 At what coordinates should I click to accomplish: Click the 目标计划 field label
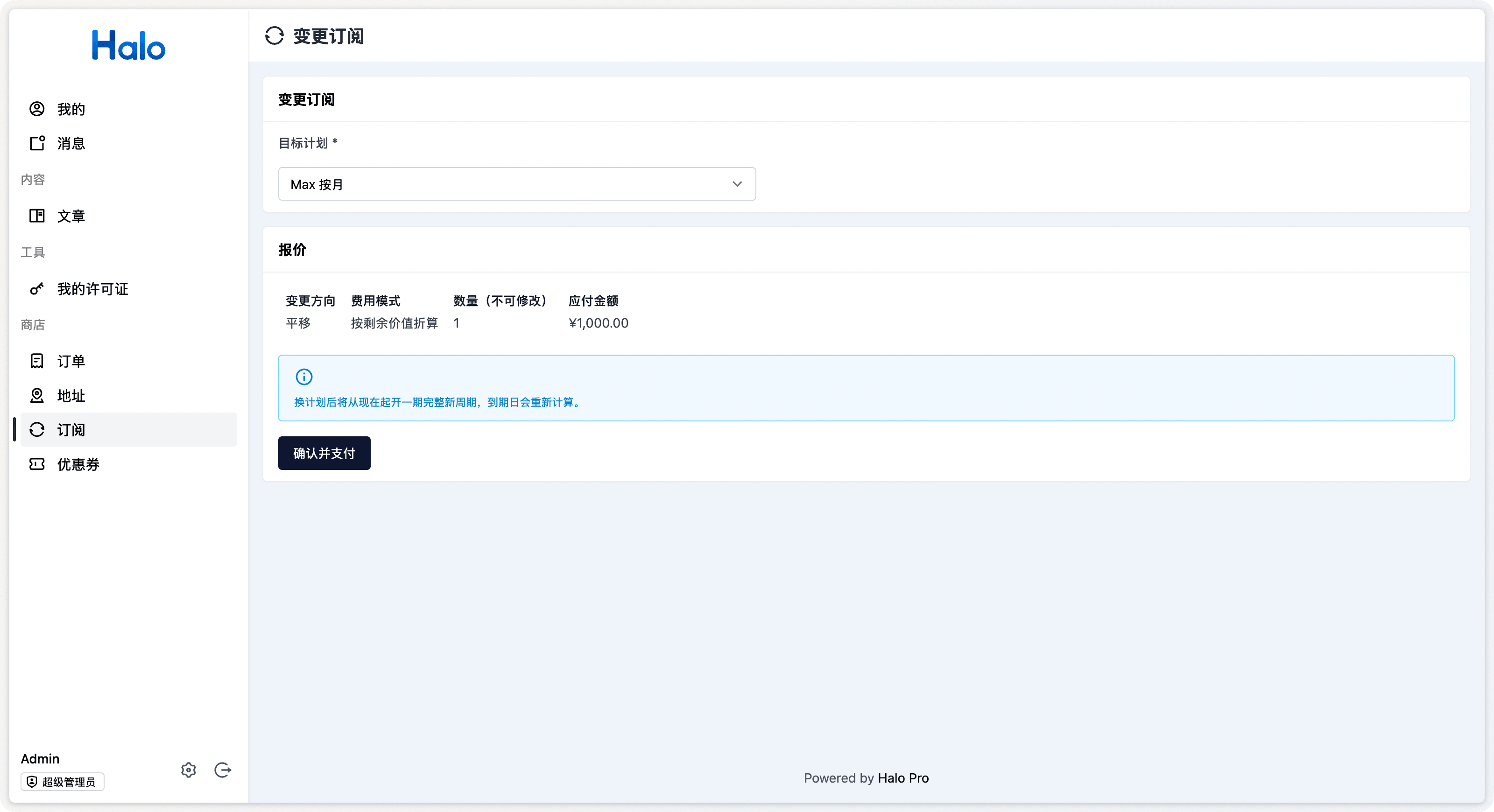[x=308, y=143]
